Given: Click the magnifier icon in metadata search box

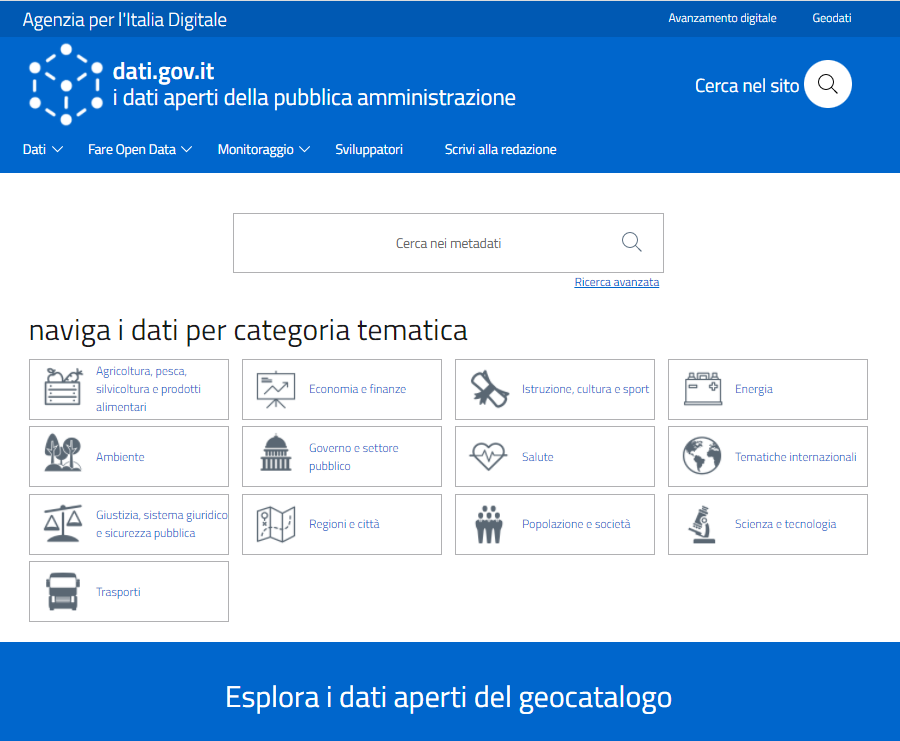Looking at the screenshot, I should [631, 242].
